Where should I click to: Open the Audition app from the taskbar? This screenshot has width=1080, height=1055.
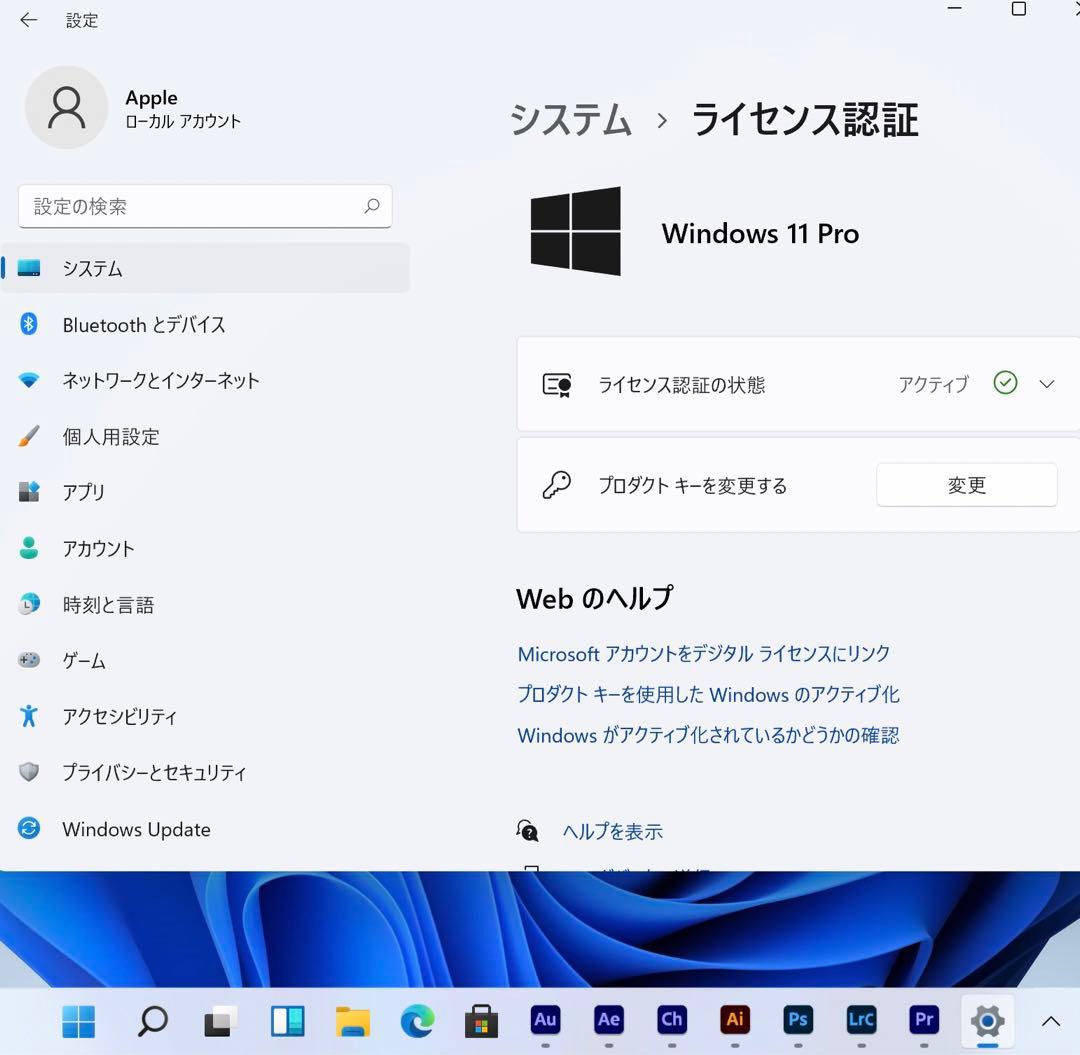[x=545, y=1020]
